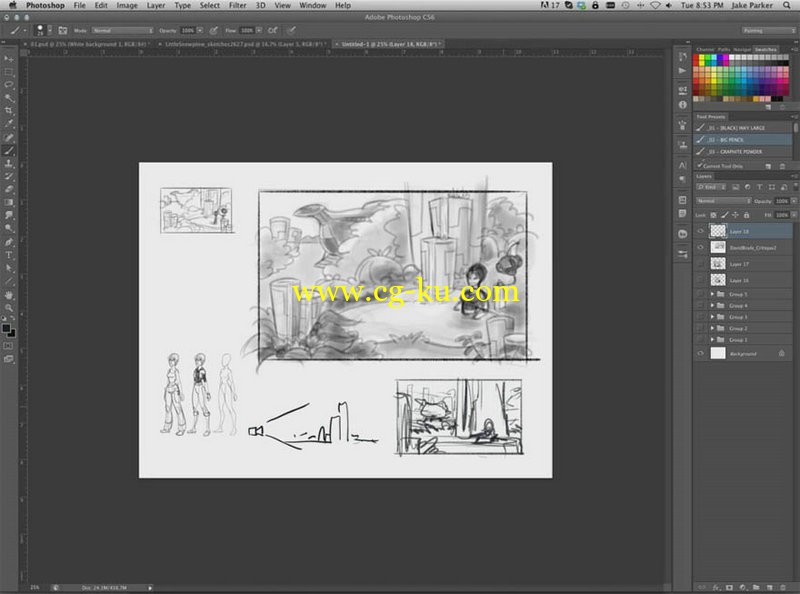Image resolution: width=800 pixels, height=594 pixels.
Task: Select the History Brush tool
Action: 9,177
